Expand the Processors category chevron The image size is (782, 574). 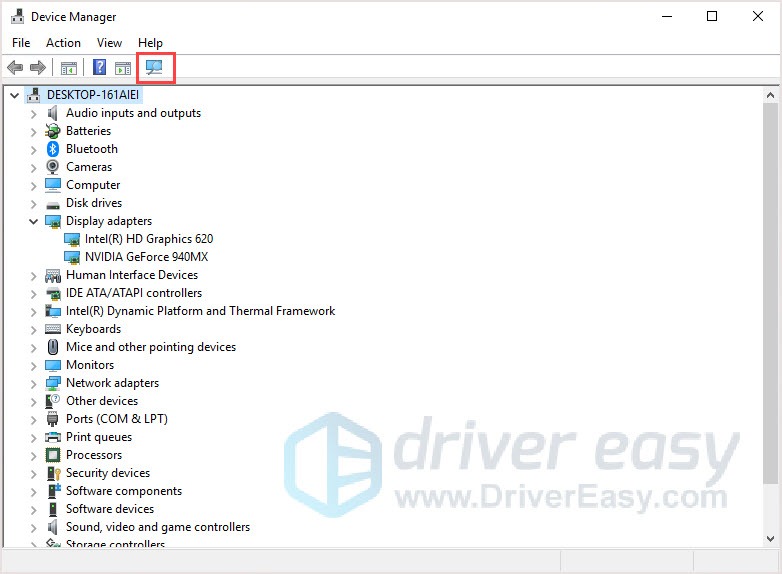[x=33, y=455]
